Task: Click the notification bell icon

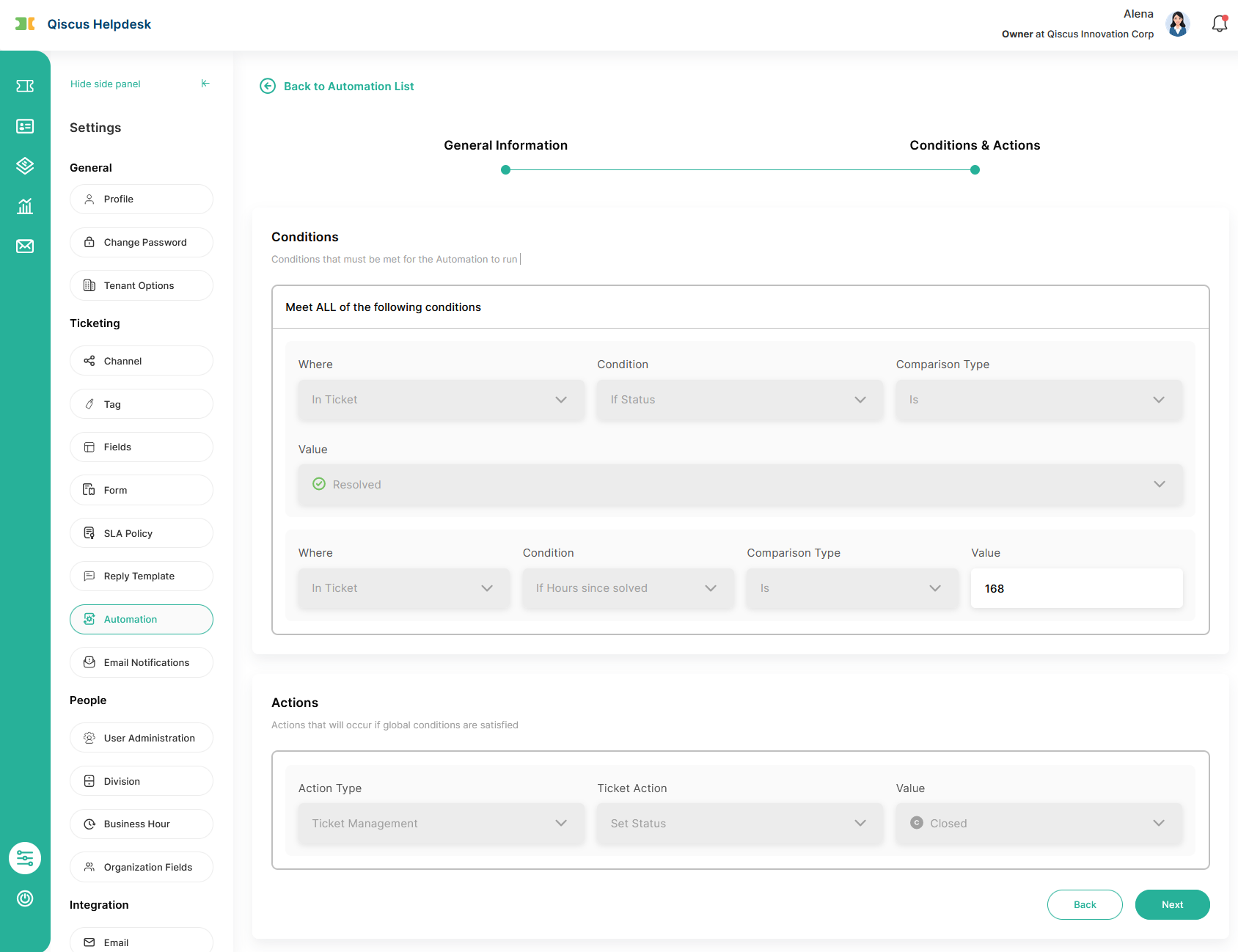Action: [x=1219, y=24]
